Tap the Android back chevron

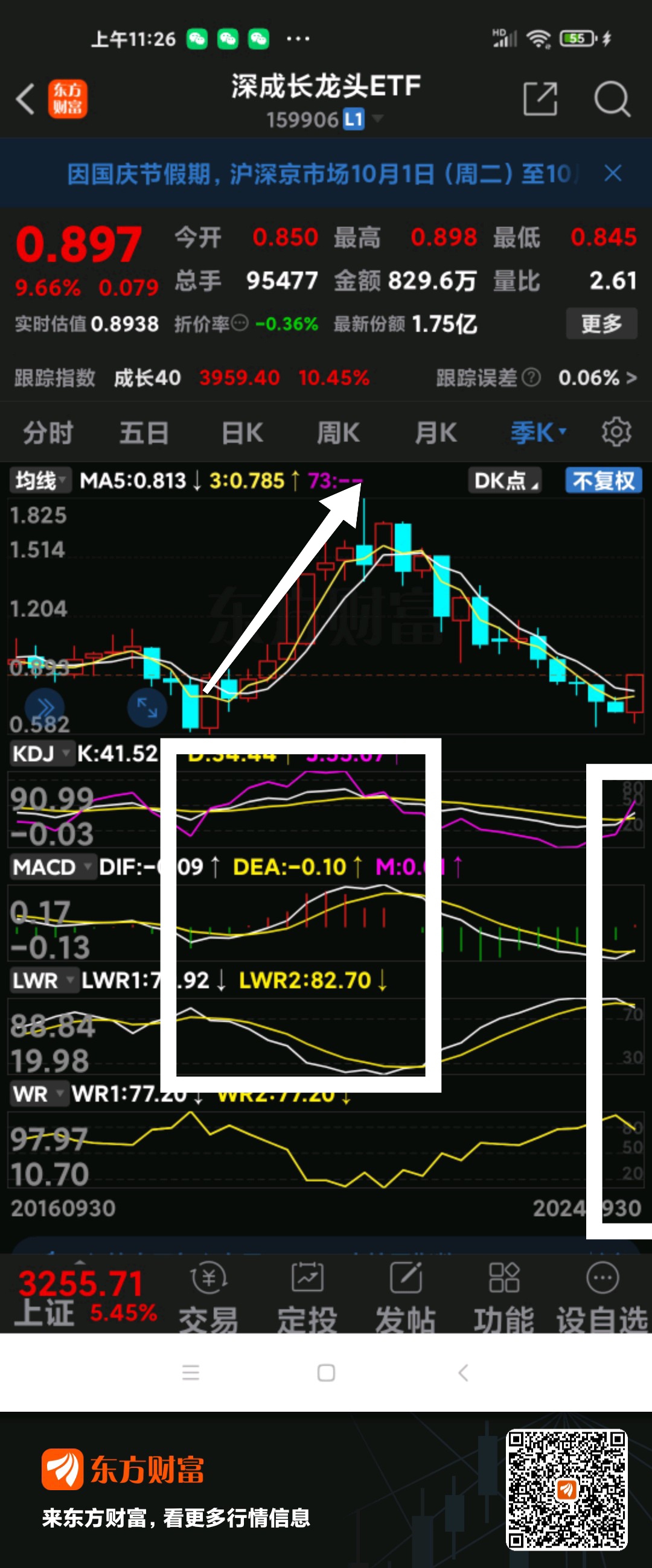(x=463, y=1372)
